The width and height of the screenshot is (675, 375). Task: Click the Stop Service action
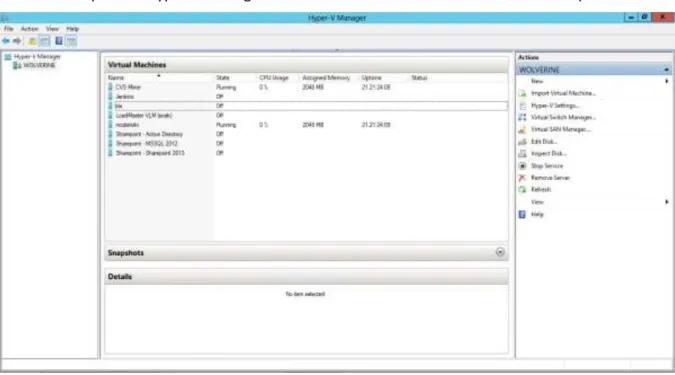tap(547, 166)
